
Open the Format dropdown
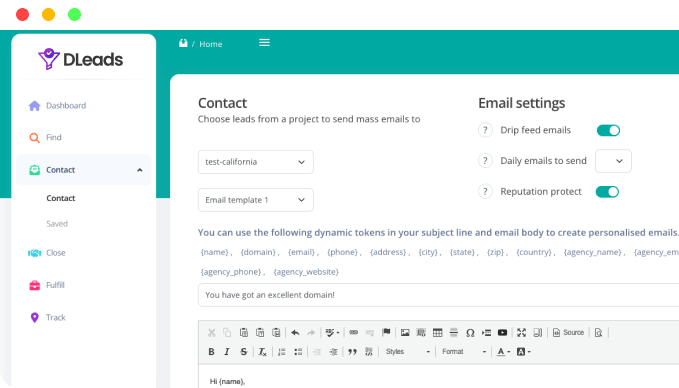tap(464, 352)
